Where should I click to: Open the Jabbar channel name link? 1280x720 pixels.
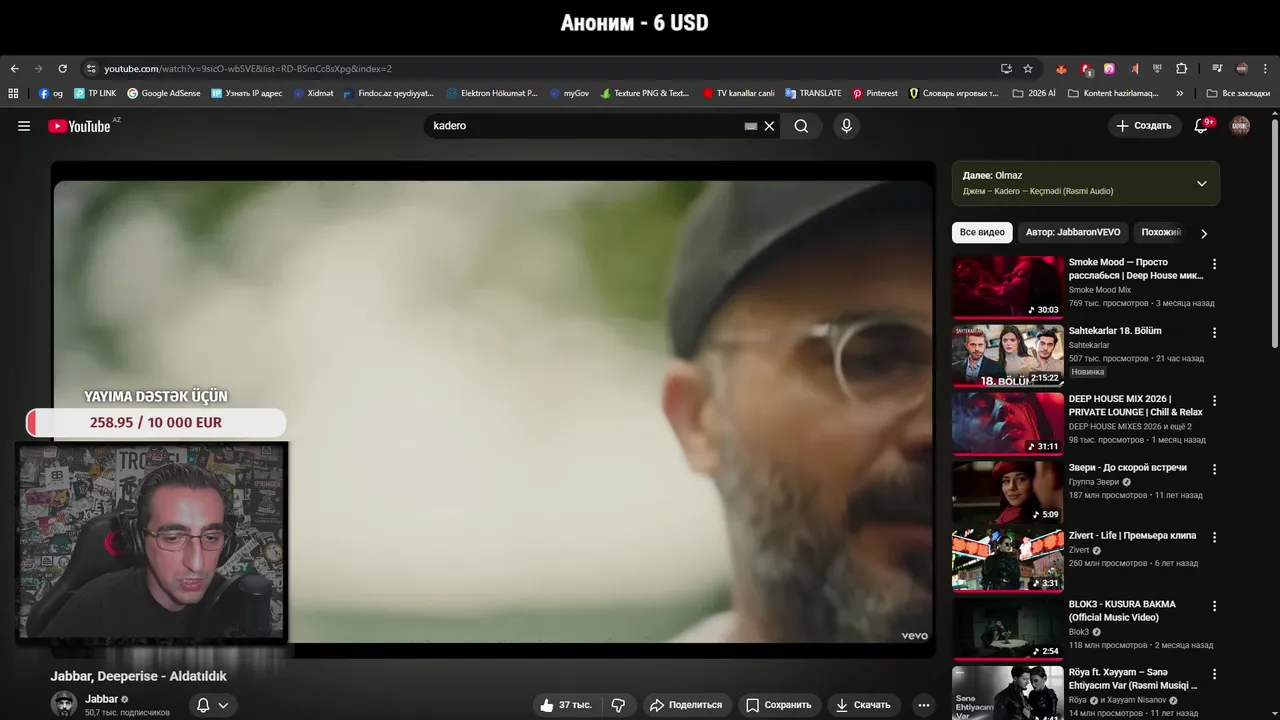pos(102,699)
